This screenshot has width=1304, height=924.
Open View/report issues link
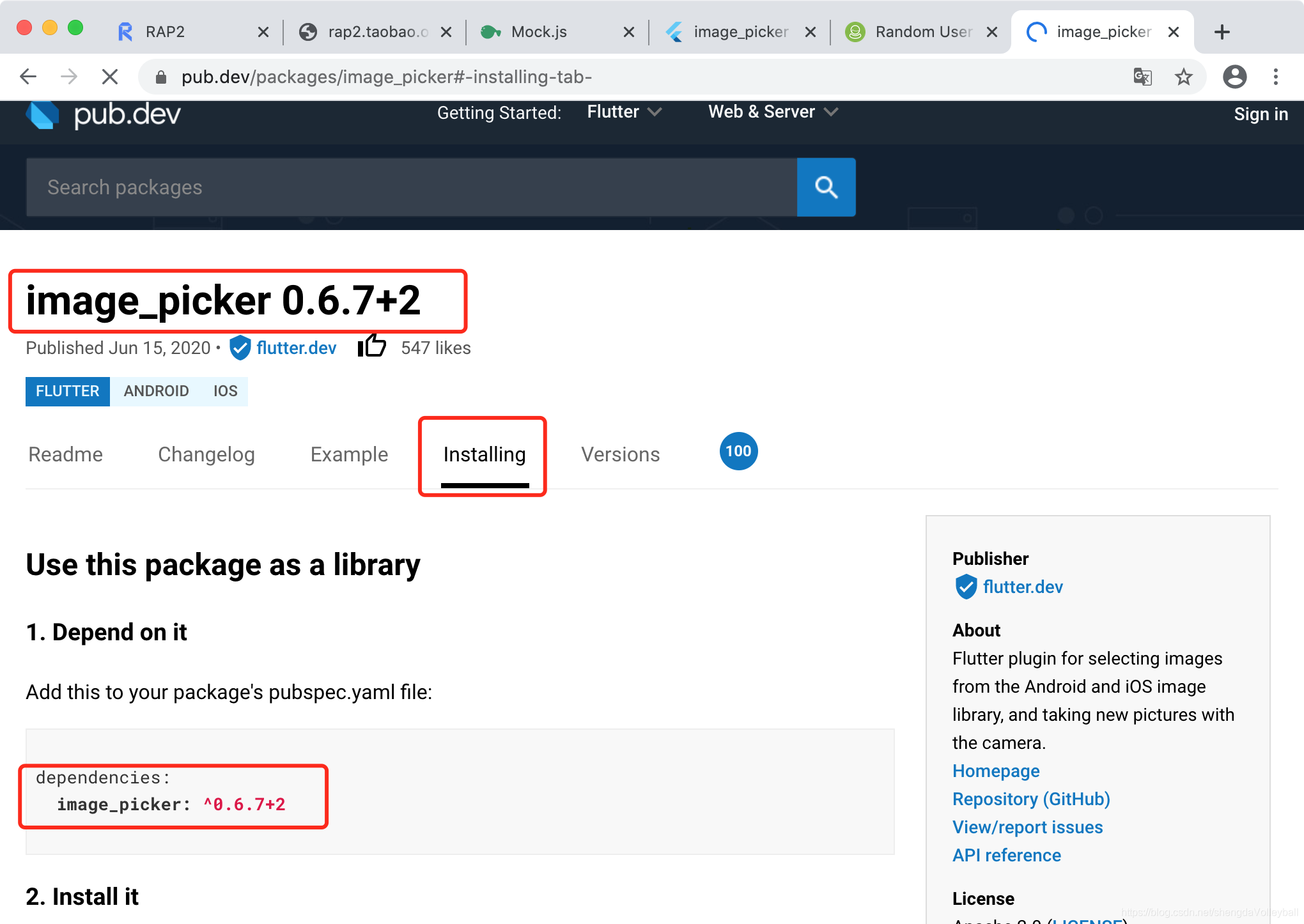click(1027, 827)
